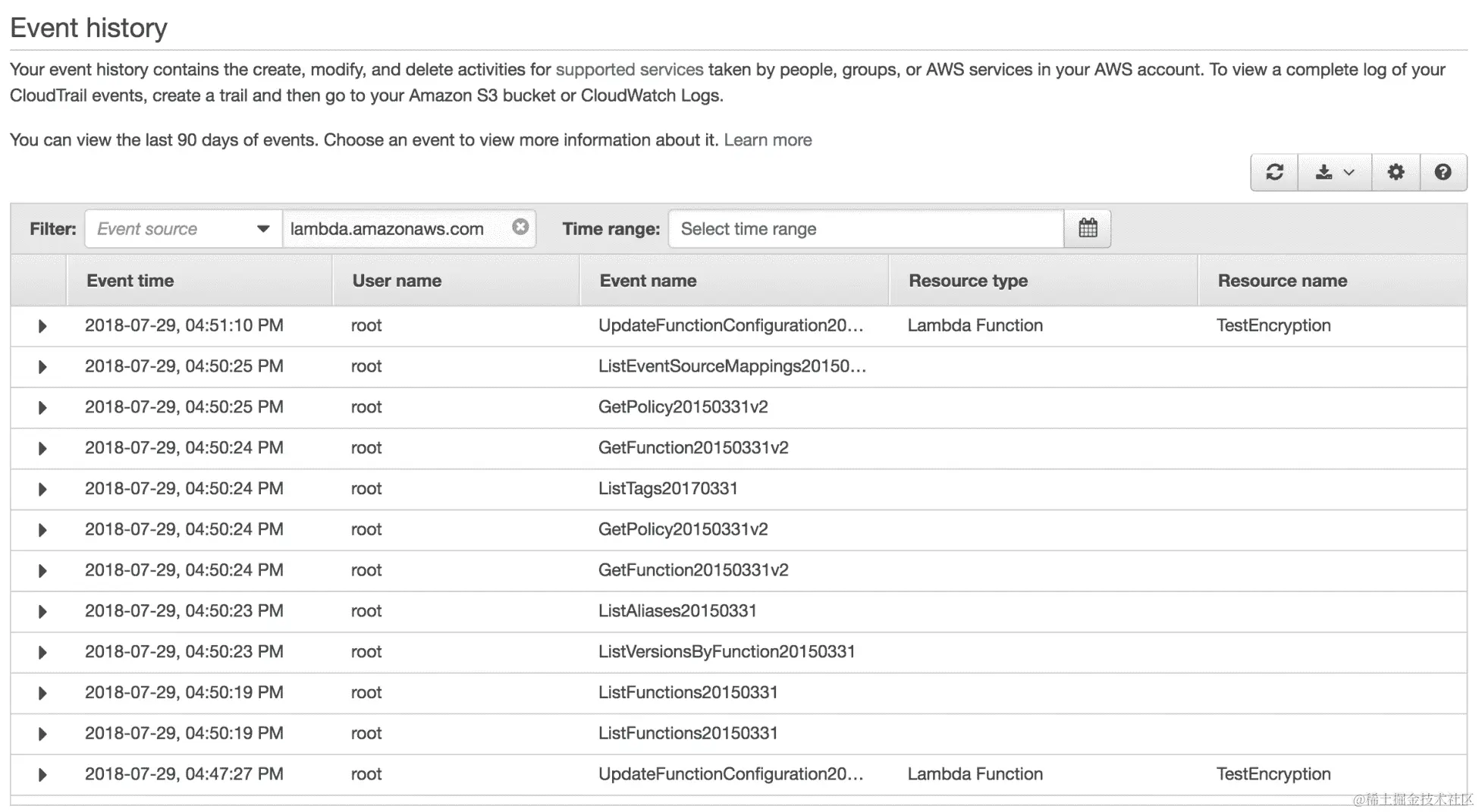
Task: Click the User name column header
Action: (397, 281)
